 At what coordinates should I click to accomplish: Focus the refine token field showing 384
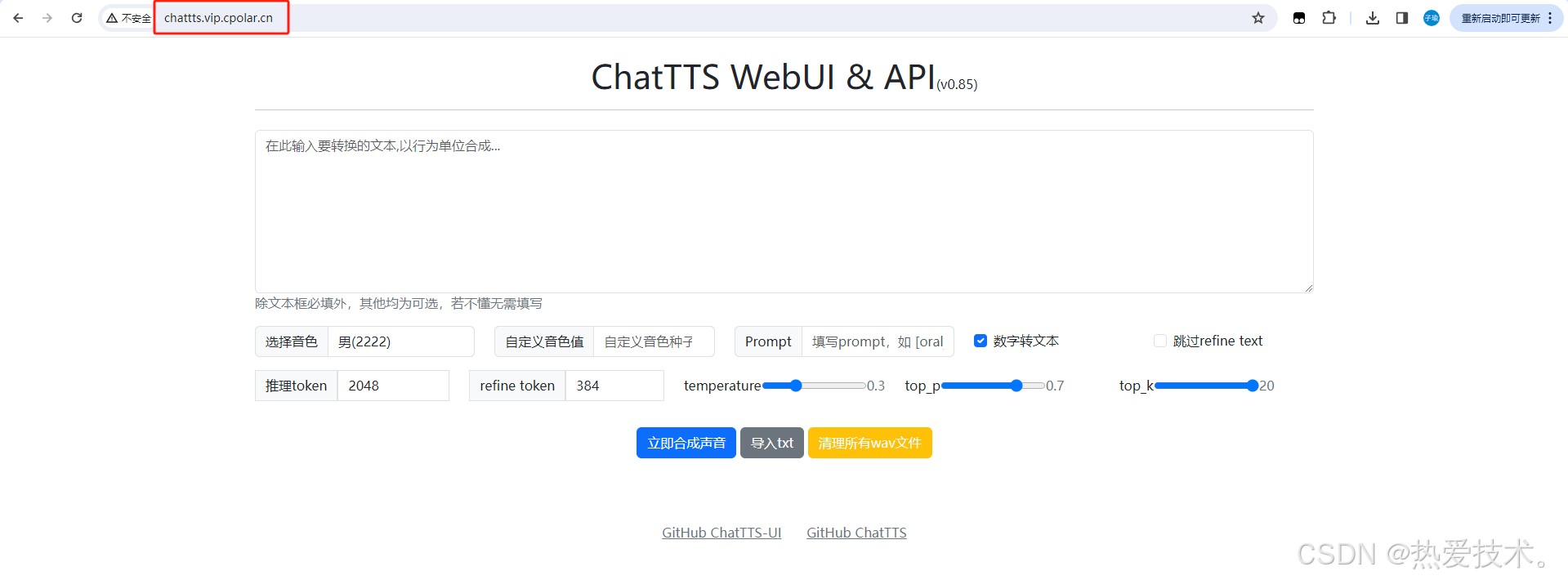[614, 386]
